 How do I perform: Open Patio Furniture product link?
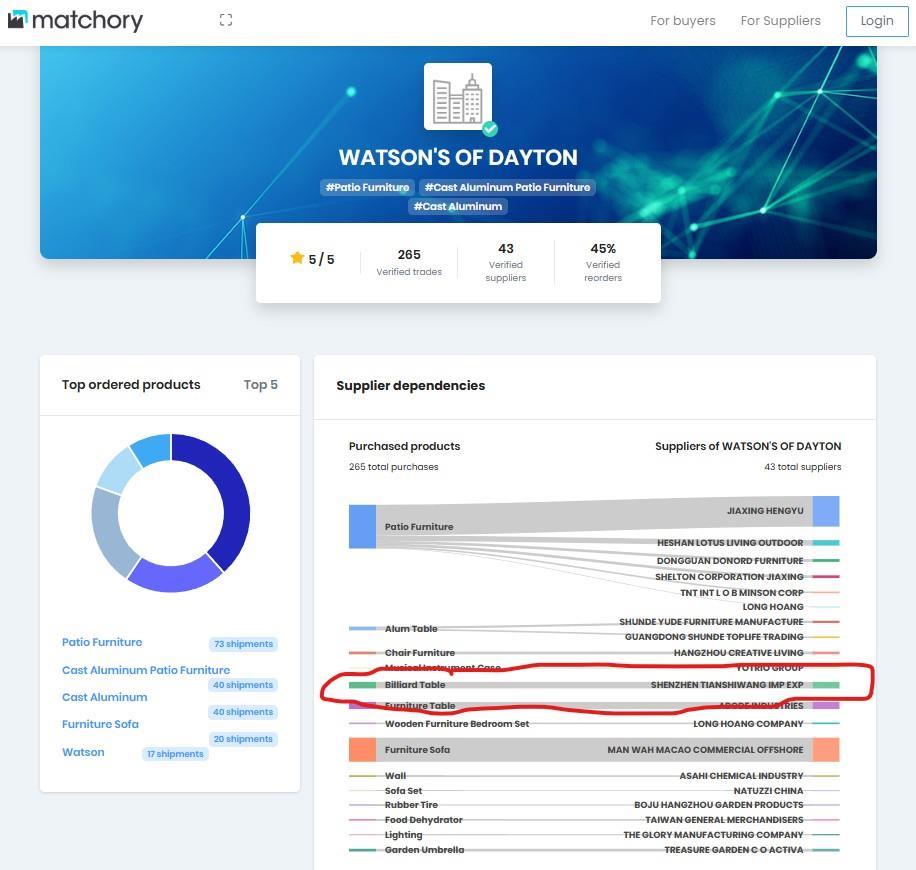pyautogui.click(x=102, y=642)
